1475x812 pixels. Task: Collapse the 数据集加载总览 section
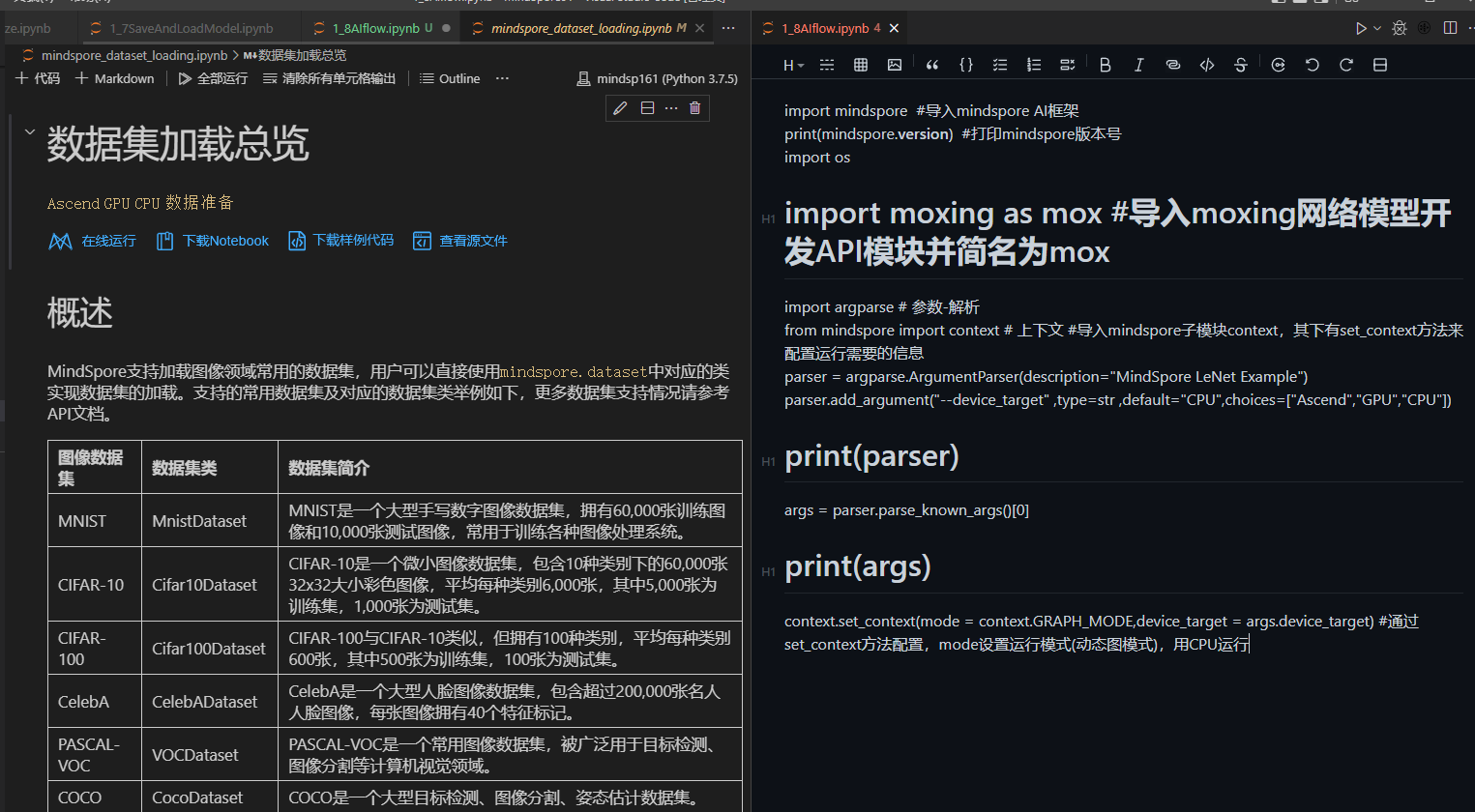click(29, 131)
